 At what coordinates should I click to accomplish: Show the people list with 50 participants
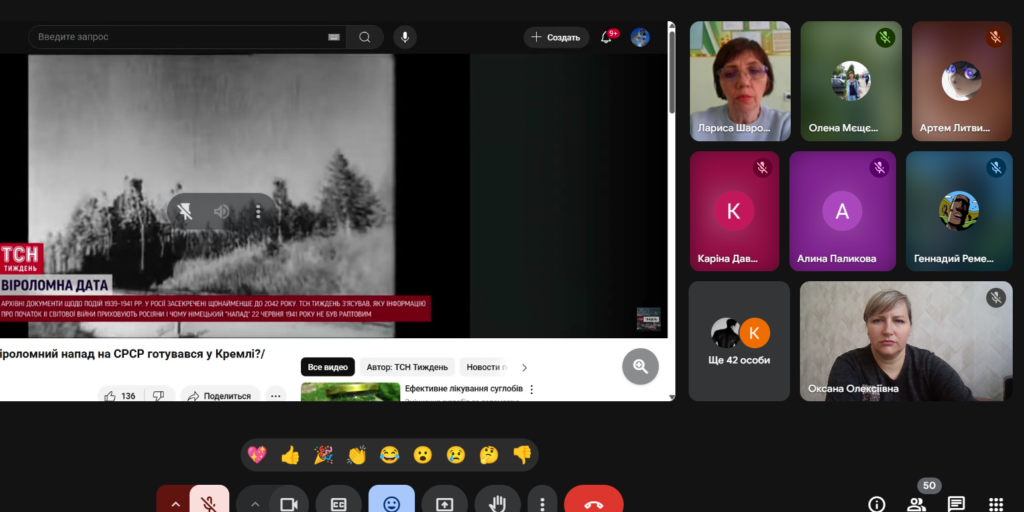tap(916, 504)
